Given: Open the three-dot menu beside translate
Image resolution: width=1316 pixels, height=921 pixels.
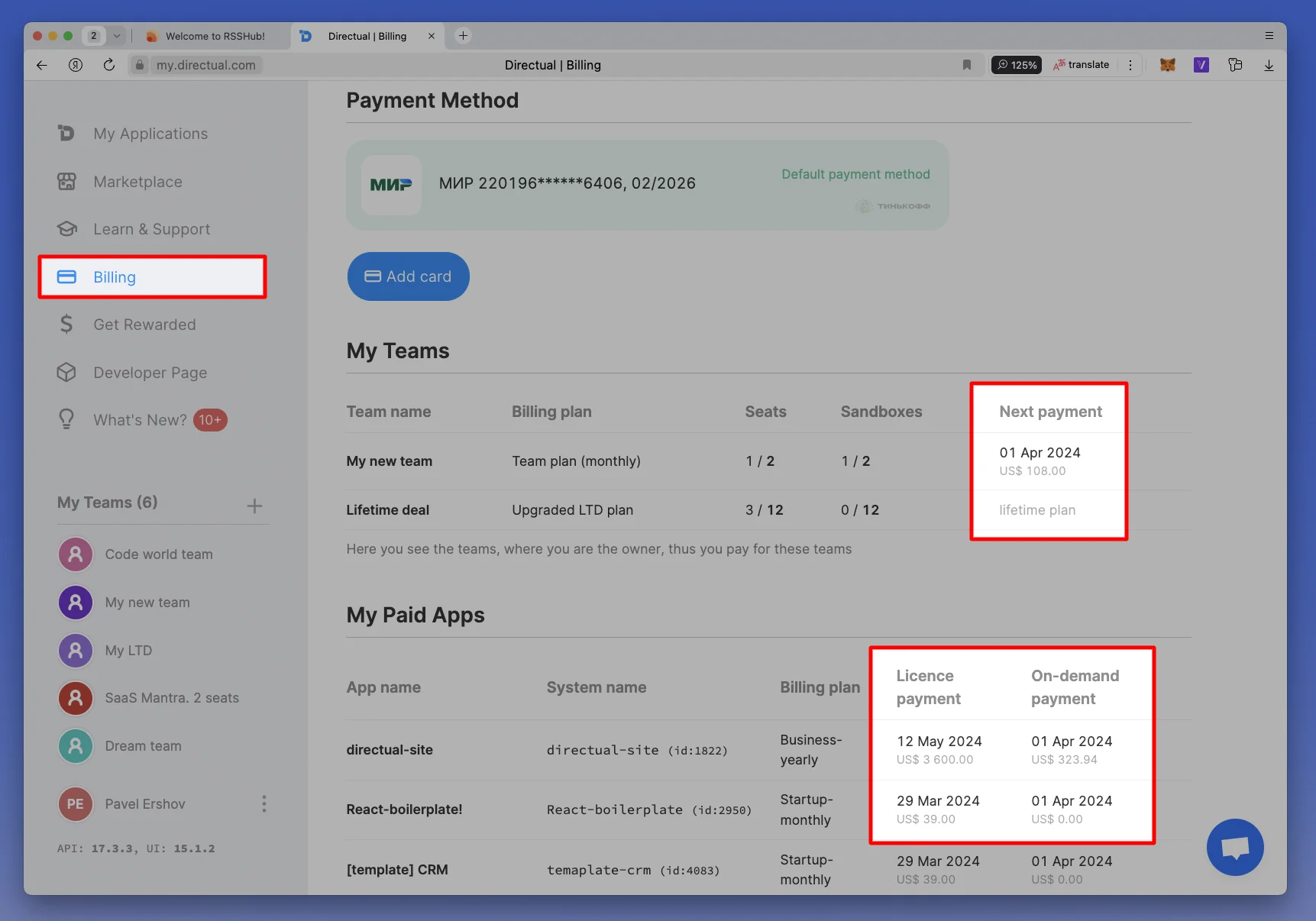Looking at the screenshot, I should click(1130, 65).
